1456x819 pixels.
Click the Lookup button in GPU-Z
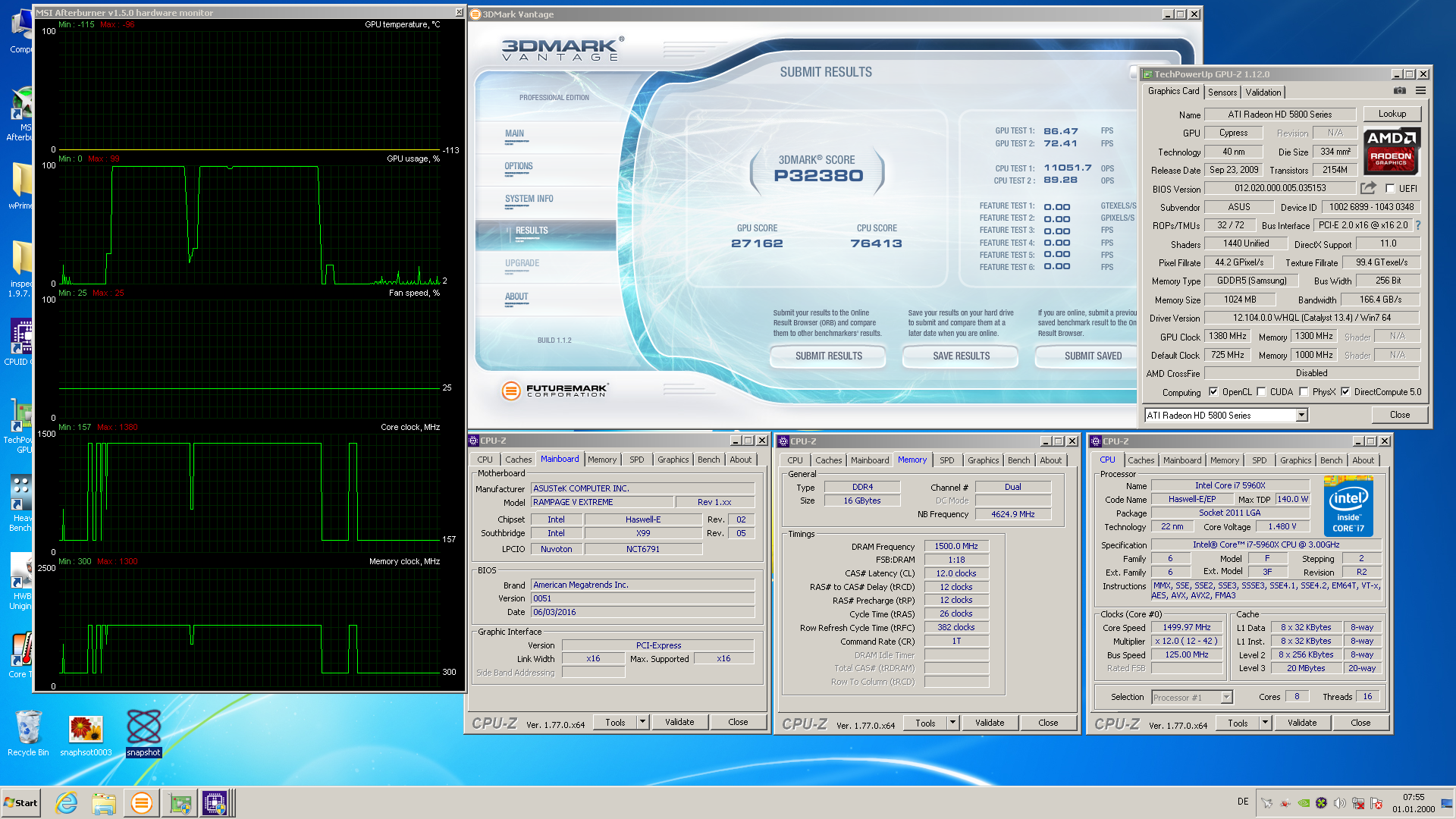coord(1392,114)
